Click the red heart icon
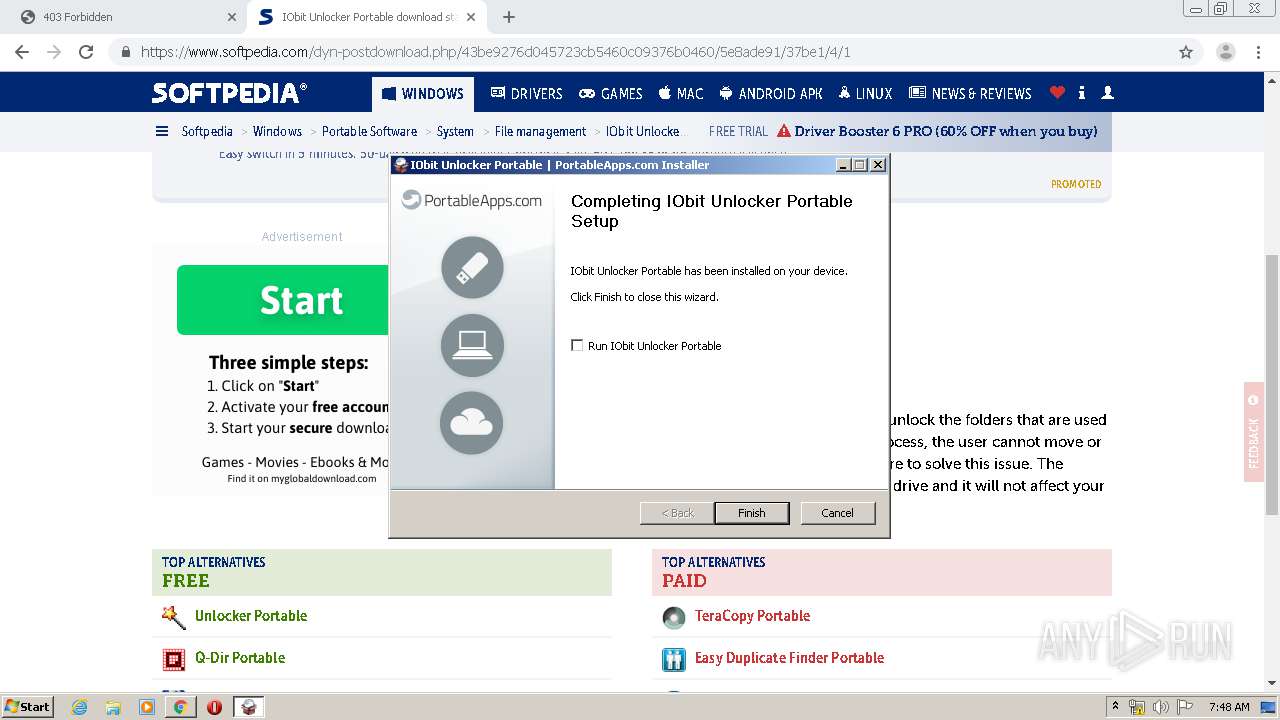The height and width of the screenshot is (720, 1280). point(1057,93)
